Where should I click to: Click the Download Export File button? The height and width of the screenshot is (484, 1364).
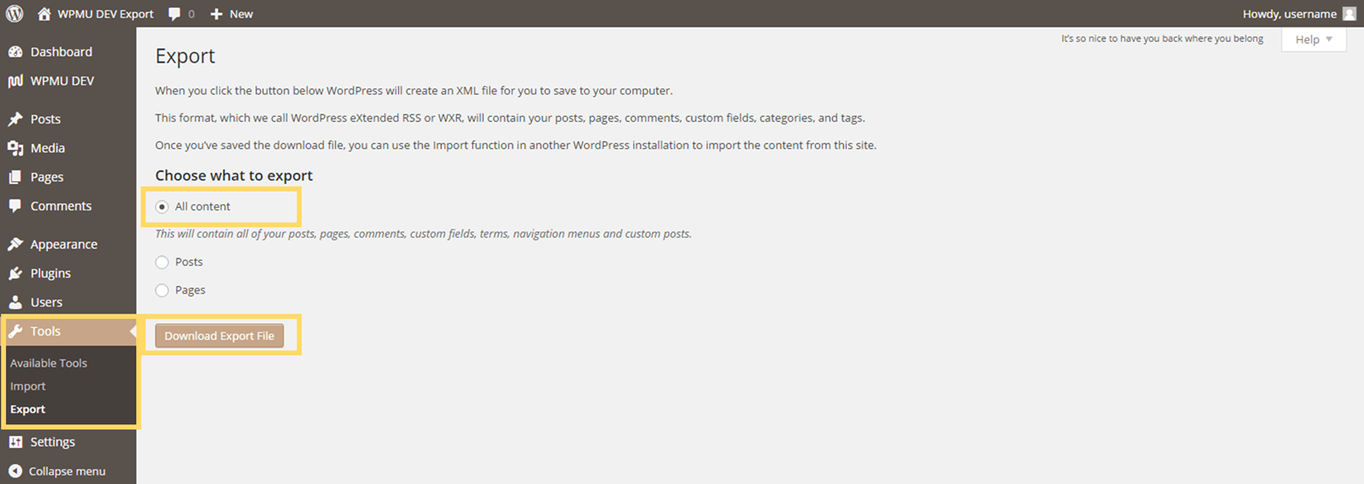pos(219,336)
